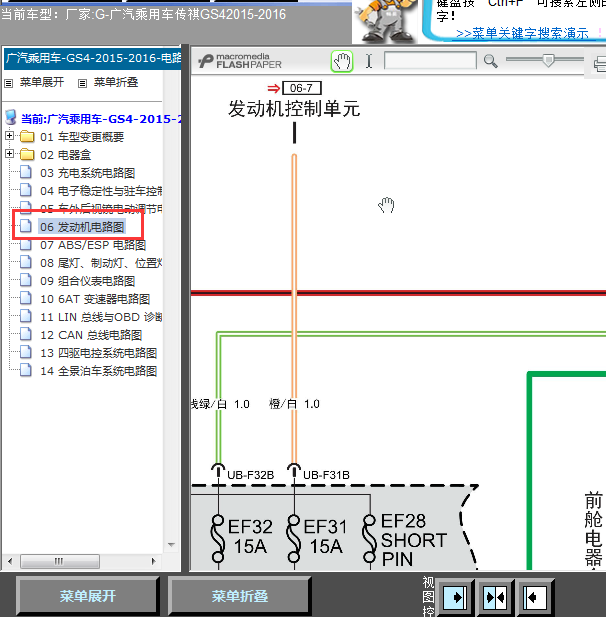
Task: Click the 菜单展开 list icon at top
Action: [8, 83]
